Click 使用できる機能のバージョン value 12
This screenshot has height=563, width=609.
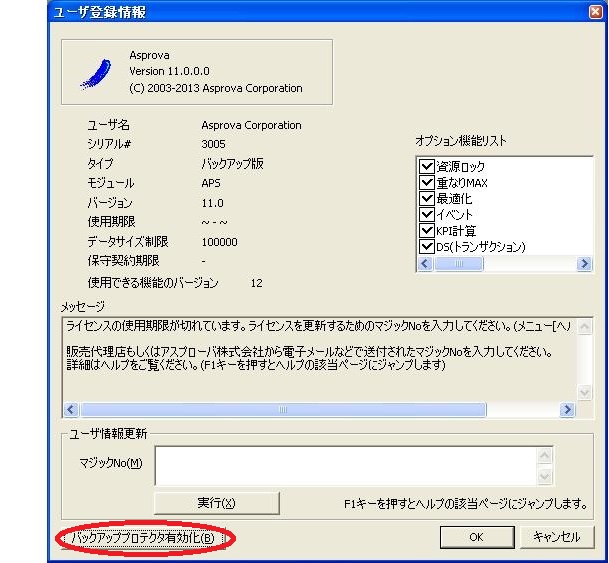point(256,283)
